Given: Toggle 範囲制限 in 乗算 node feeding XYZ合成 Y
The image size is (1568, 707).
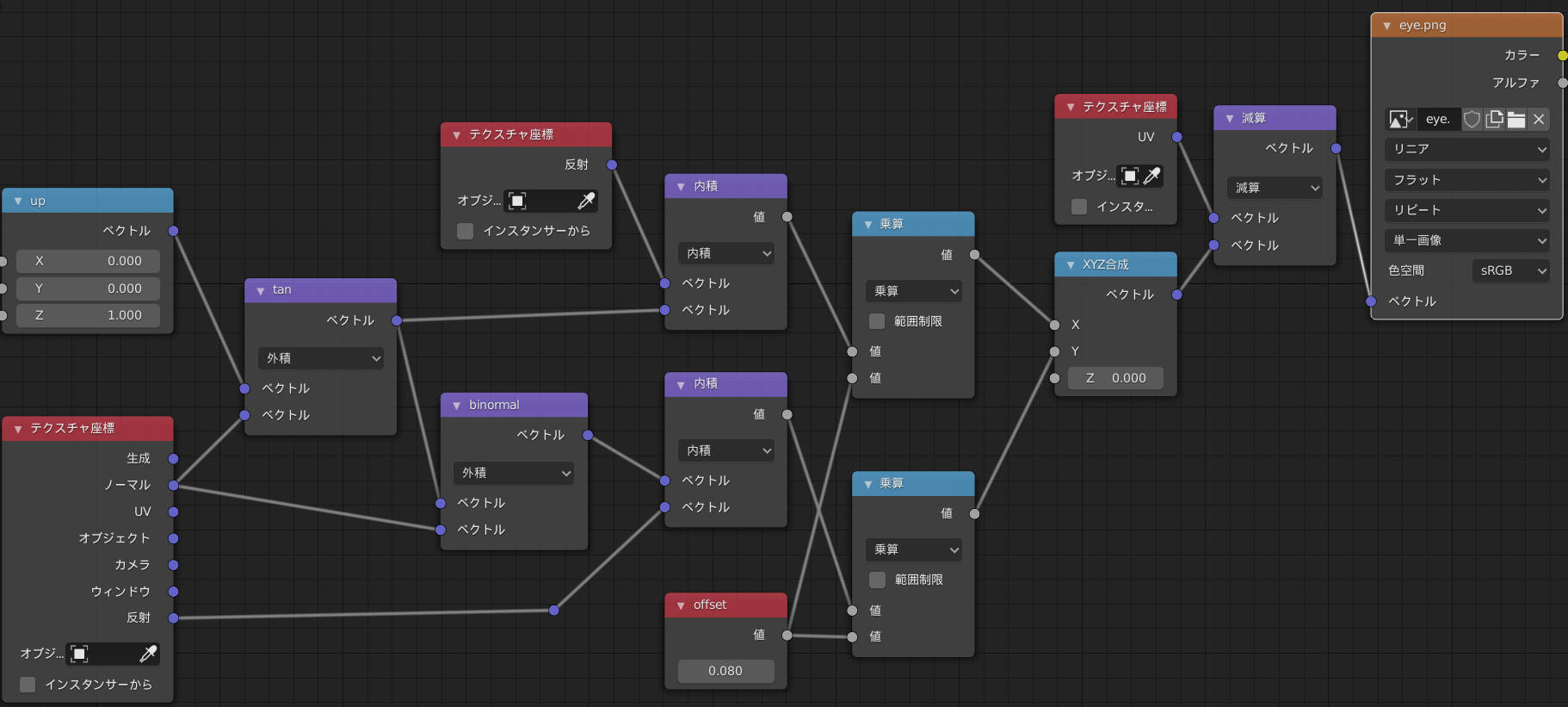Looking at the screenshot, I should click(x=876, y=580).
